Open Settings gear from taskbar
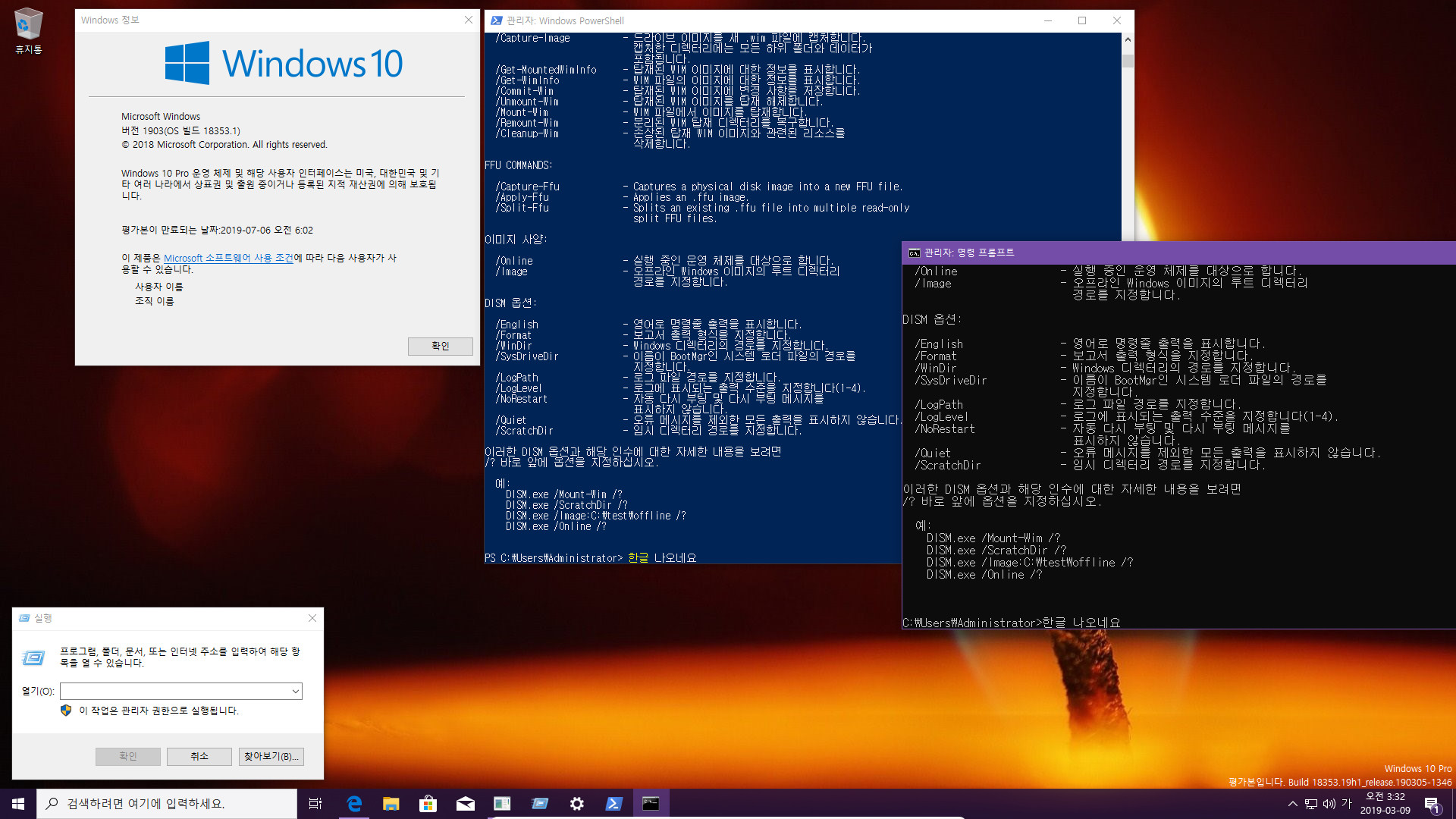 577,804
